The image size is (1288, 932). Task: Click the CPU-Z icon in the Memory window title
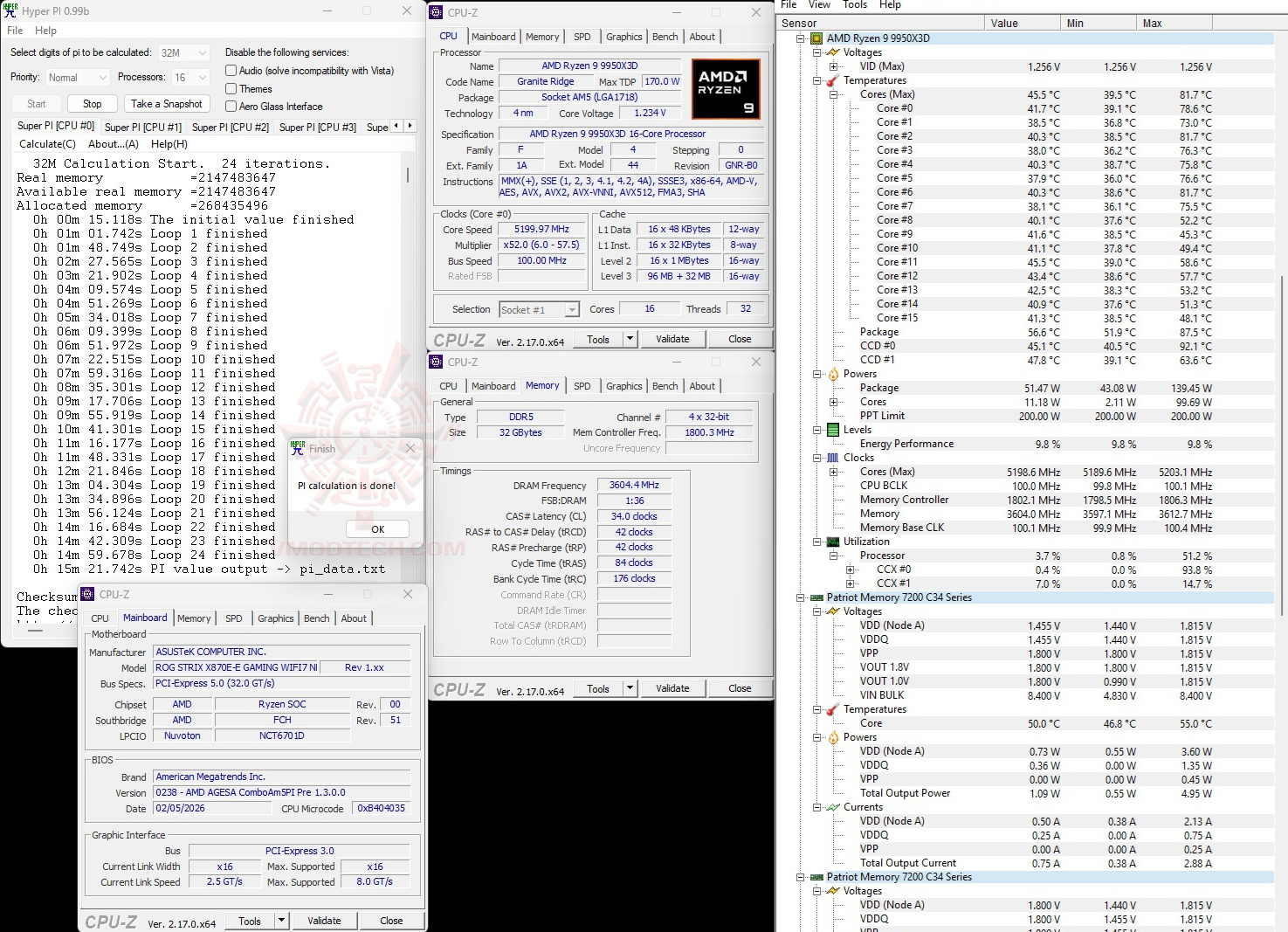point(437,362)
